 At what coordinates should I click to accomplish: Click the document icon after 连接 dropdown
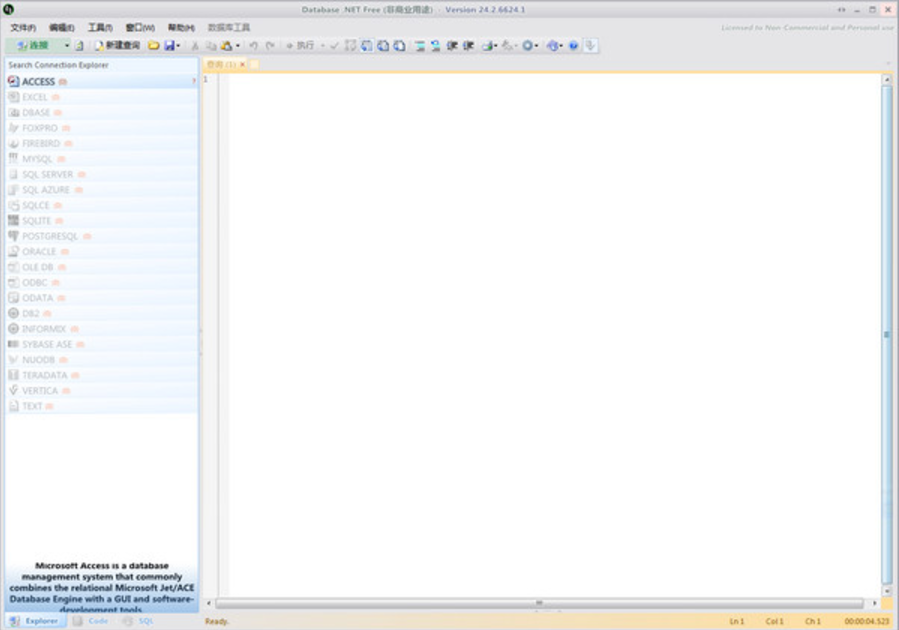79,45
